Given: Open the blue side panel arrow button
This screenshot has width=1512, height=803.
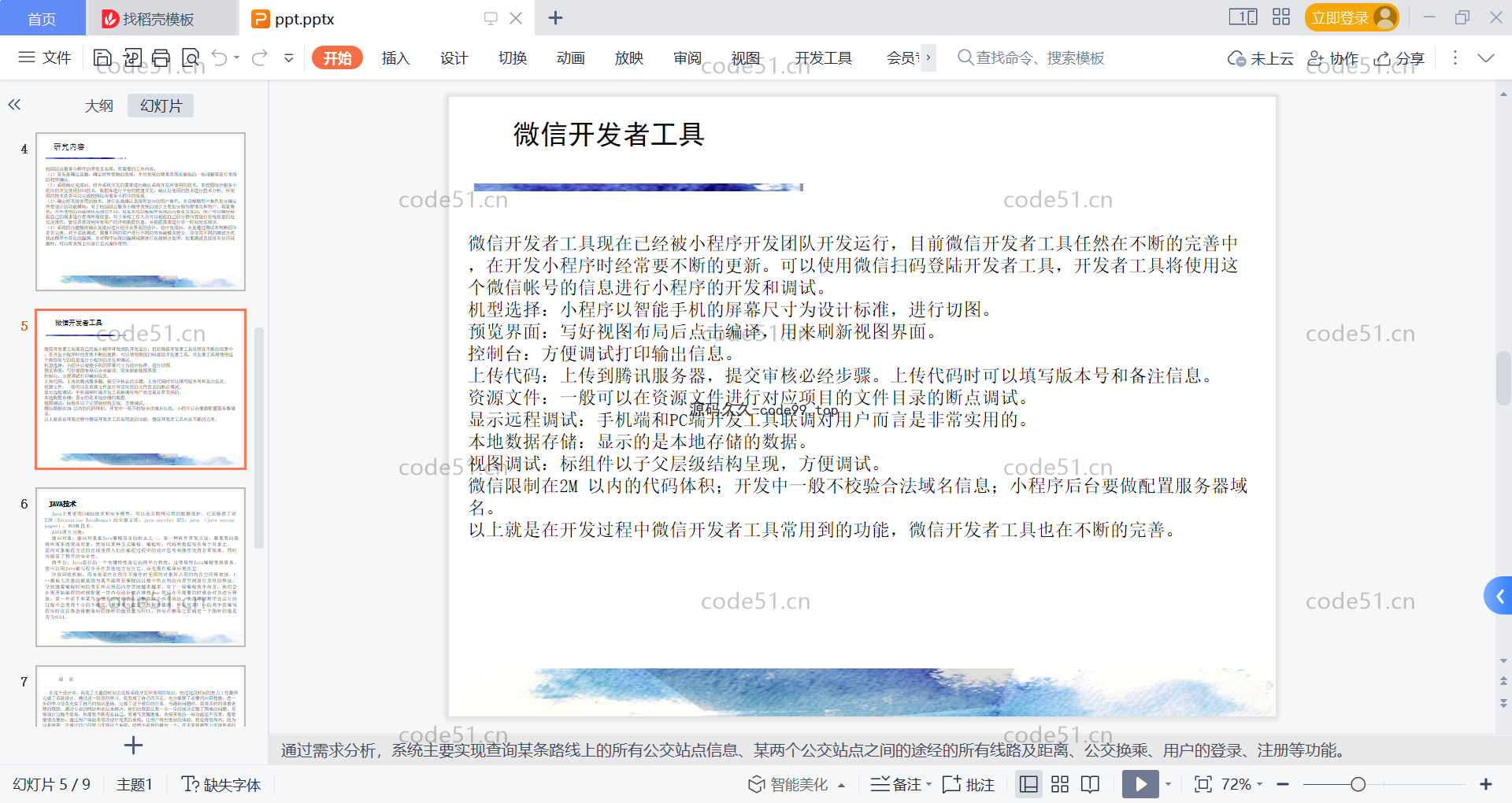Looking at the screenshot, I should pos(1499,596).
